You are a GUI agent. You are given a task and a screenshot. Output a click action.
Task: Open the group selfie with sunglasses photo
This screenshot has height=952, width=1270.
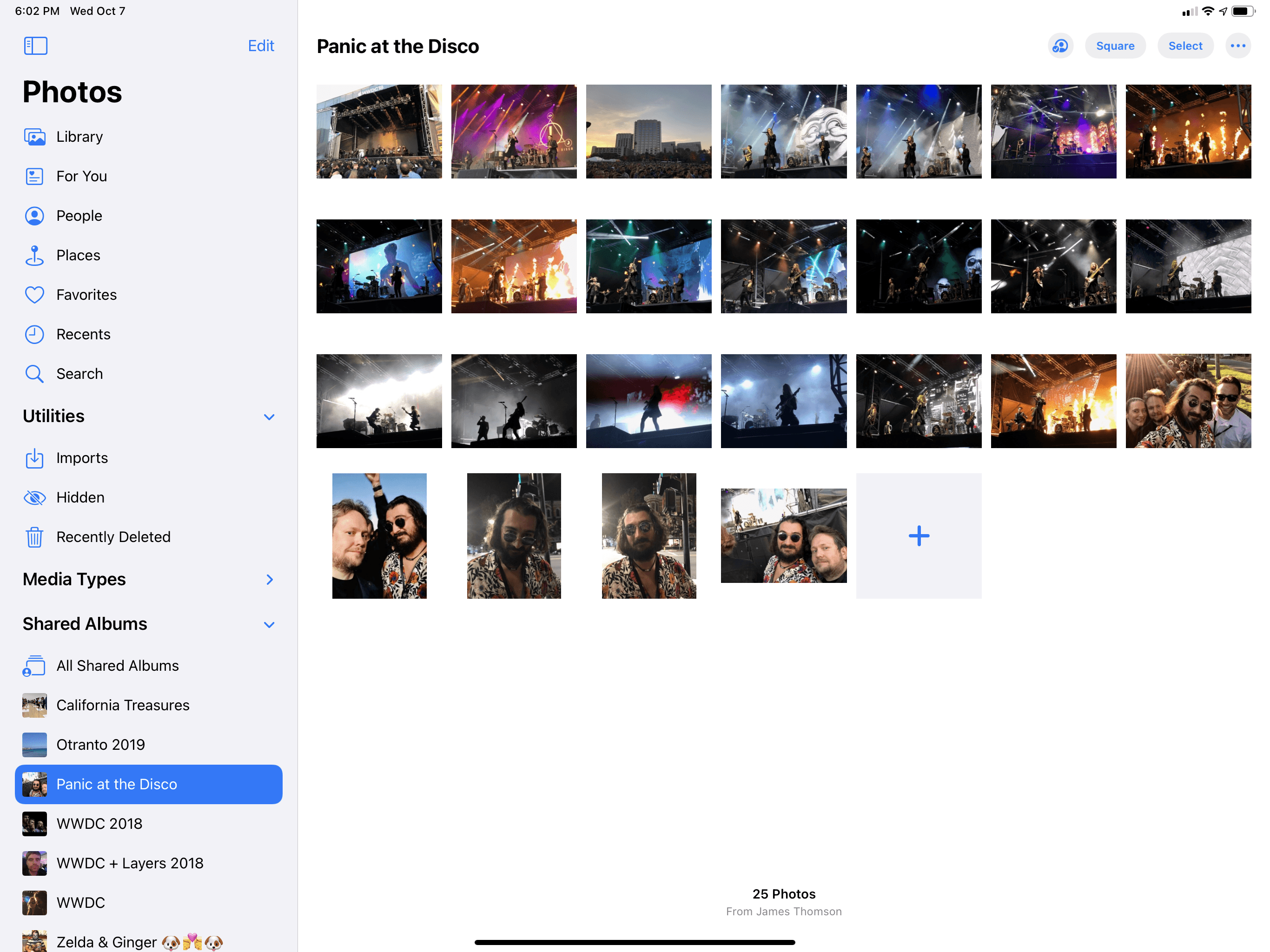[1189, 401]
